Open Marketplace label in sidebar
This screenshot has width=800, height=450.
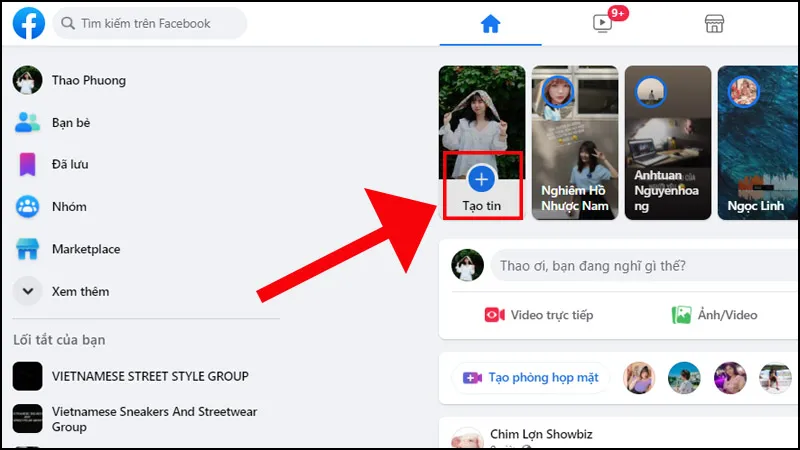coord(86,249)
